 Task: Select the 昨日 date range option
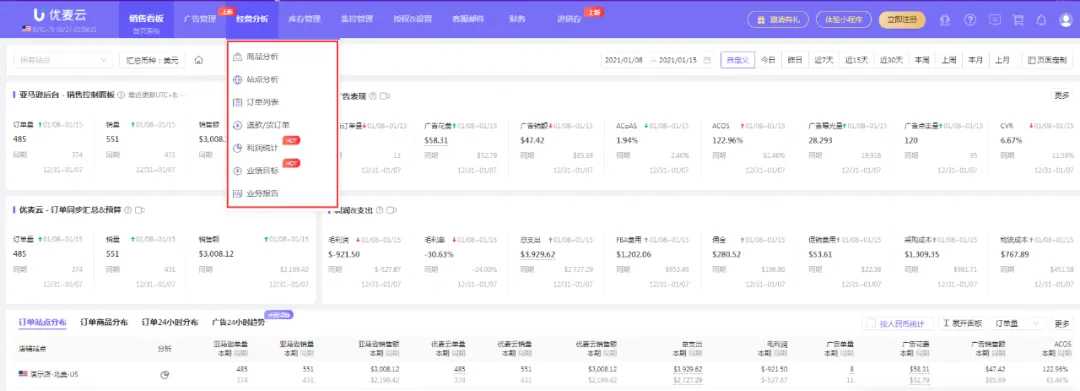tap(795, 60)
